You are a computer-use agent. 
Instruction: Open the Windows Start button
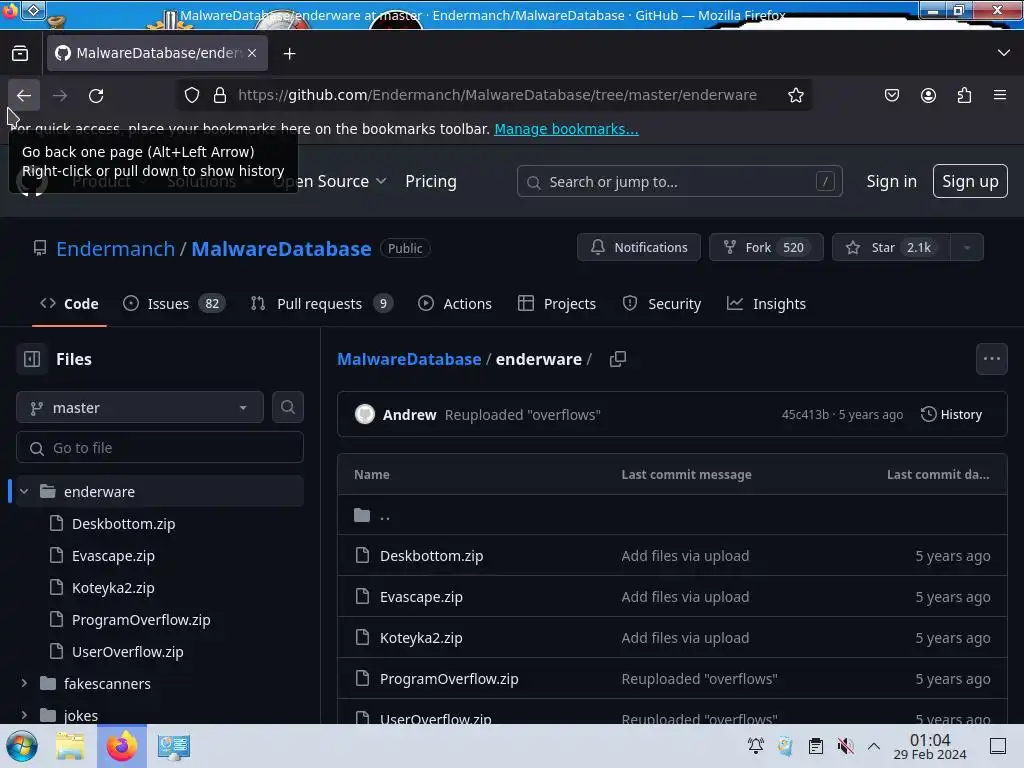pos(22,746)
